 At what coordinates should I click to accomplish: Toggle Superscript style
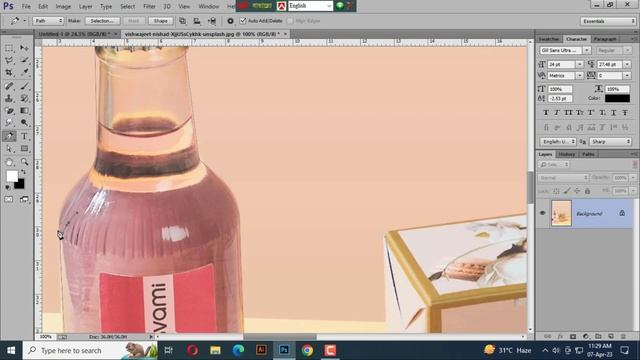click(591, 113)
